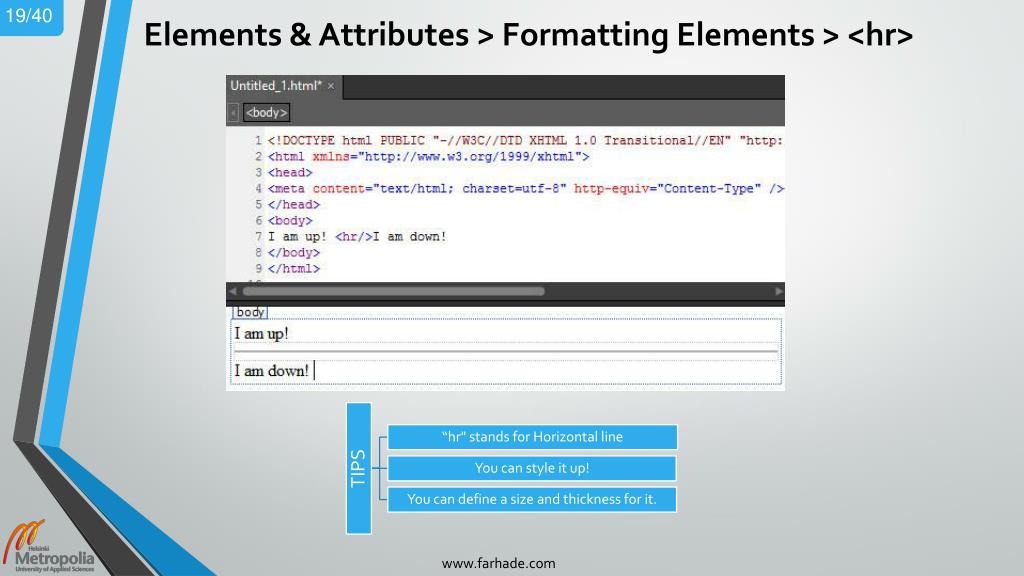
Task: Click the 'I am down!' text in design view
Action: click(x=271, y=371)
